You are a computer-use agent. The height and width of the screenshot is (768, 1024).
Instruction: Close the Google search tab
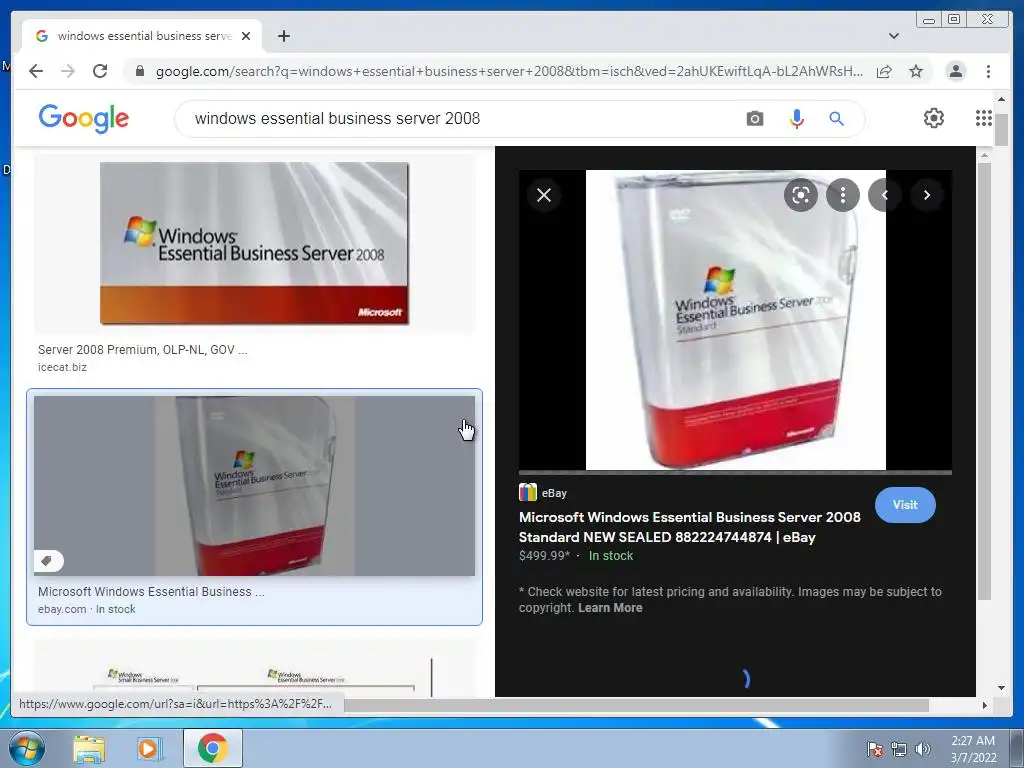[246, 36]
